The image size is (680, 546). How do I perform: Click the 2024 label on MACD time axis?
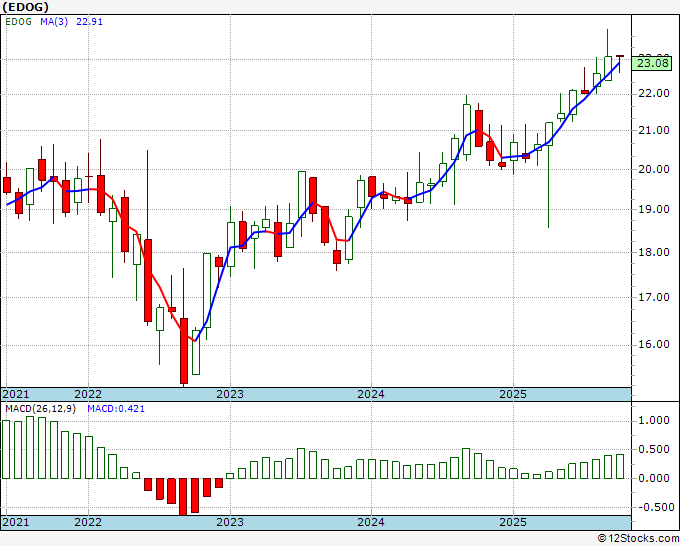[371, 522]
